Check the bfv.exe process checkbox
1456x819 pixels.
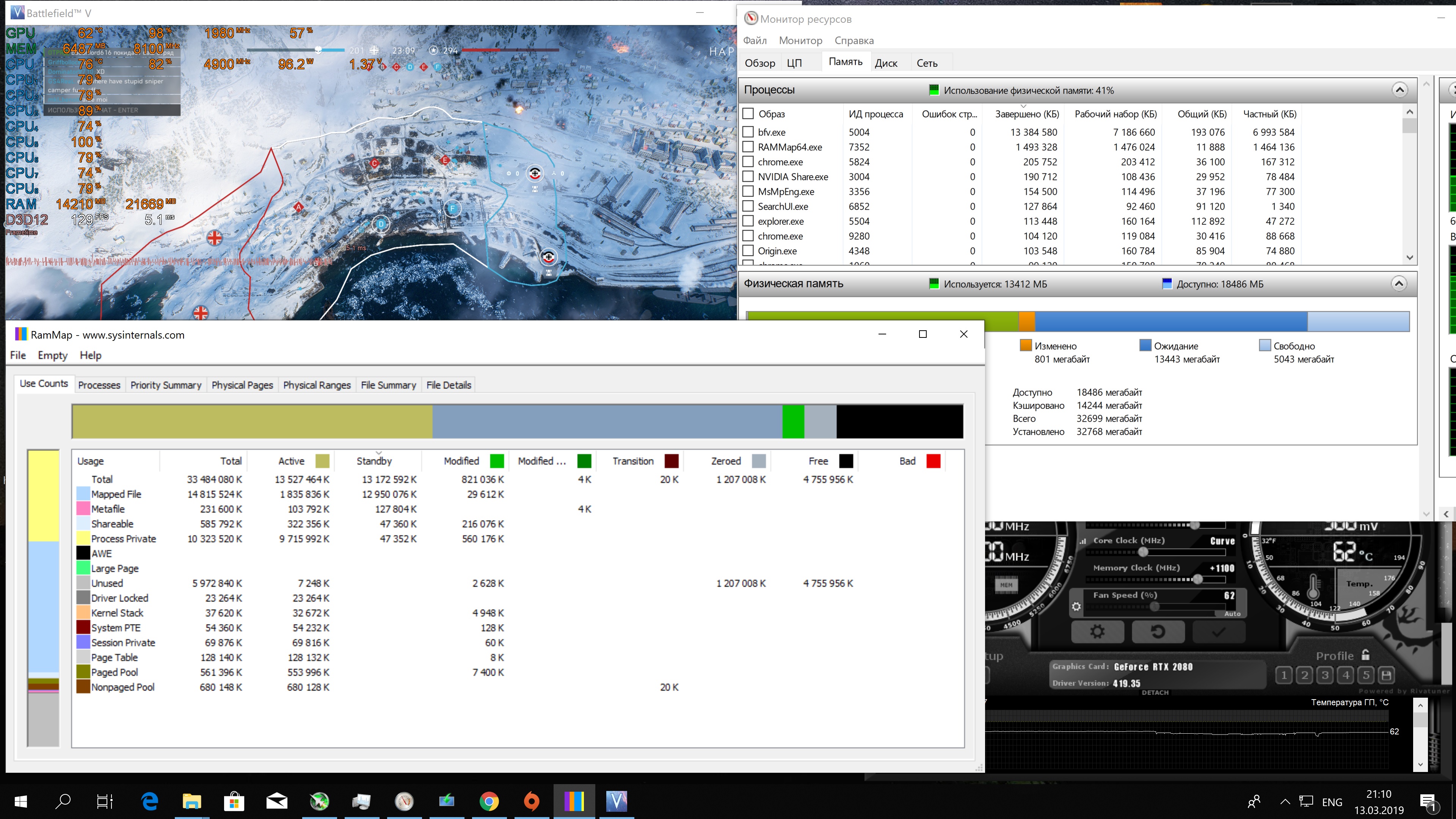[x=748, y=132]
